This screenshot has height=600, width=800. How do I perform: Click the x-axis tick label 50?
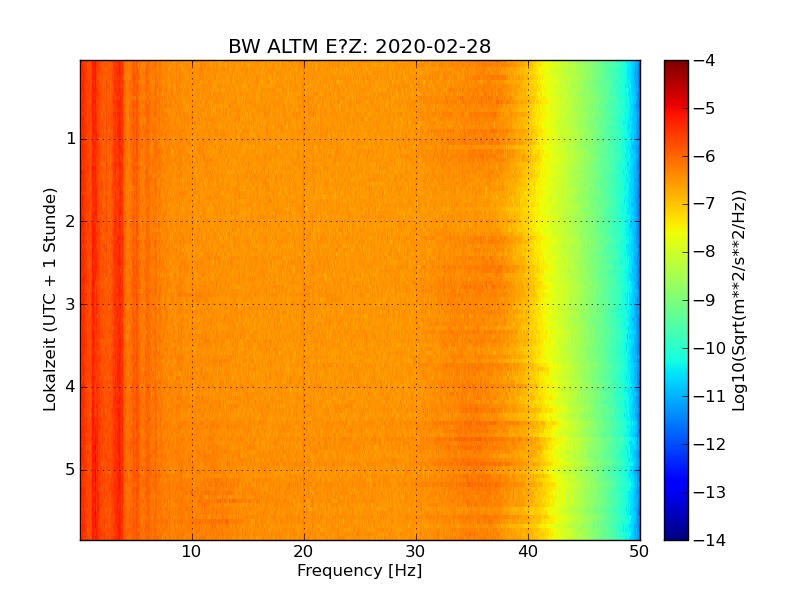tap(639, 552)
